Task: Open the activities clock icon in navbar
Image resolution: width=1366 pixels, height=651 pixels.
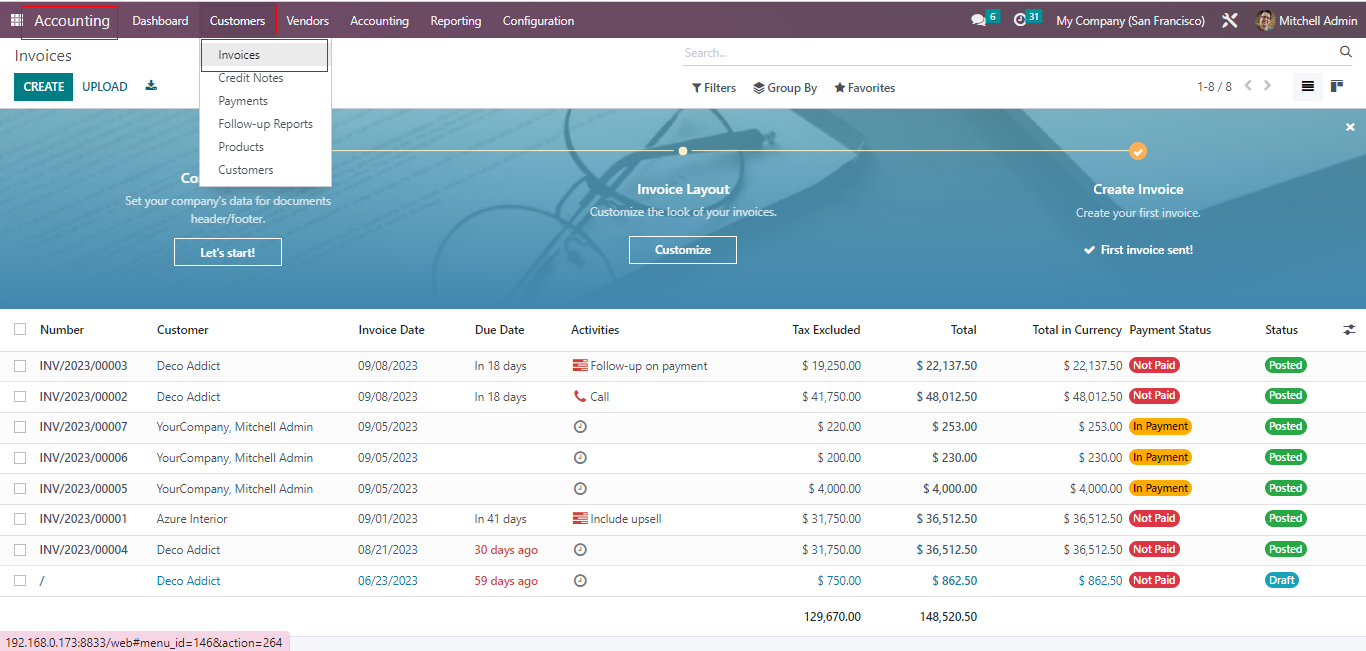Action: (x=1020, y=20)
